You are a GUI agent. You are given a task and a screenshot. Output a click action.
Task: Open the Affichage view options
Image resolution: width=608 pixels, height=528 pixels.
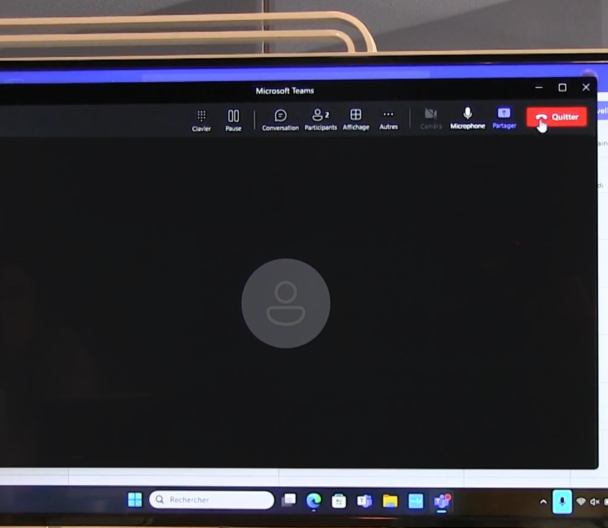click(x=356, y=119)
